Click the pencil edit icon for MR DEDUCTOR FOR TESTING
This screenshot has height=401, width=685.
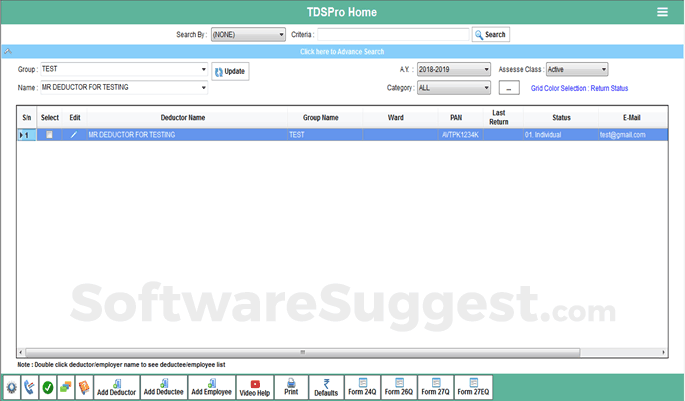coord(74,135)
